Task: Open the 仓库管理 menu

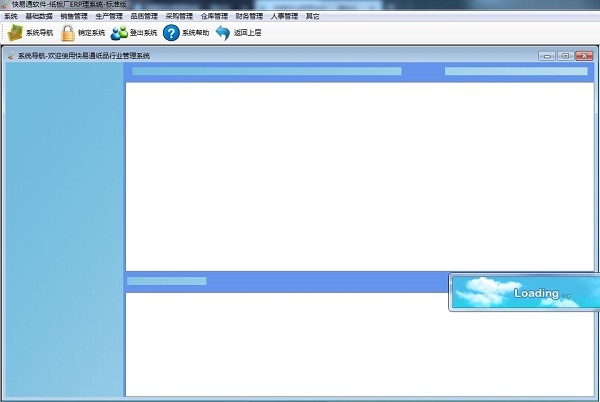Action: 214,16
